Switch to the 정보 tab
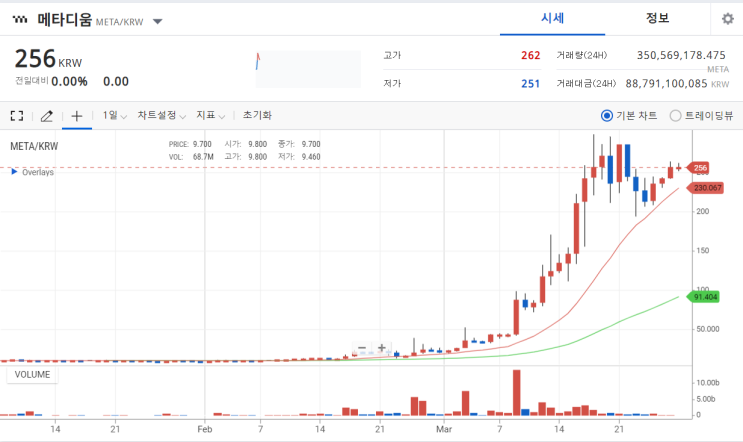743x442 pixels. [x=657, y=18]
